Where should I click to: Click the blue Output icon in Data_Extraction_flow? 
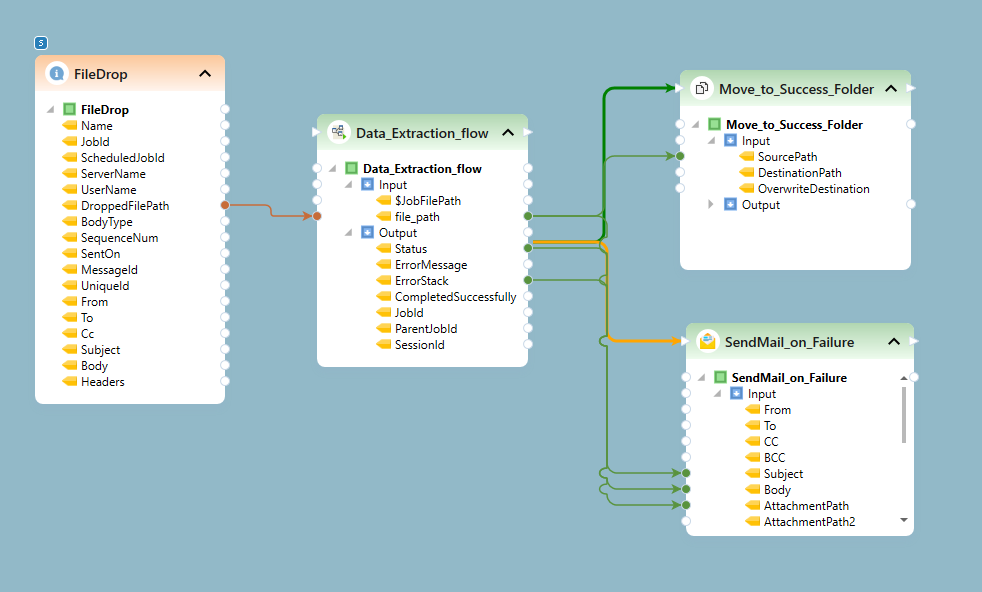tap(368, 232)
